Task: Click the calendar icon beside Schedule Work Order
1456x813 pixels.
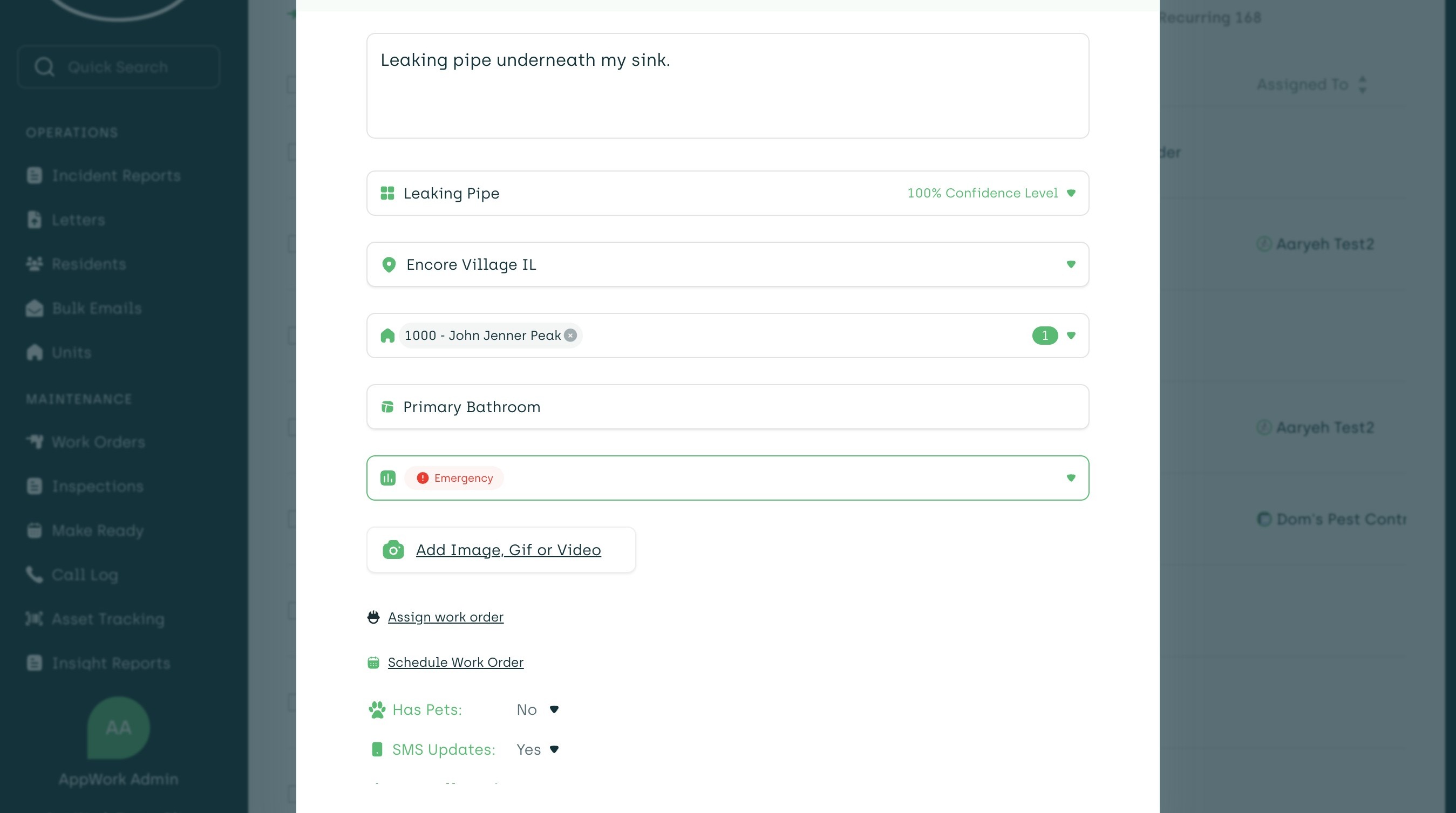Action: (373, 662)
